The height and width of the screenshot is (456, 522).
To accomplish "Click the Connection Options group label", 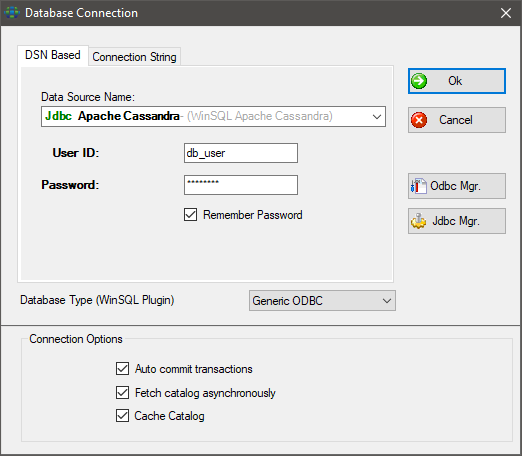I will point(76,339).
